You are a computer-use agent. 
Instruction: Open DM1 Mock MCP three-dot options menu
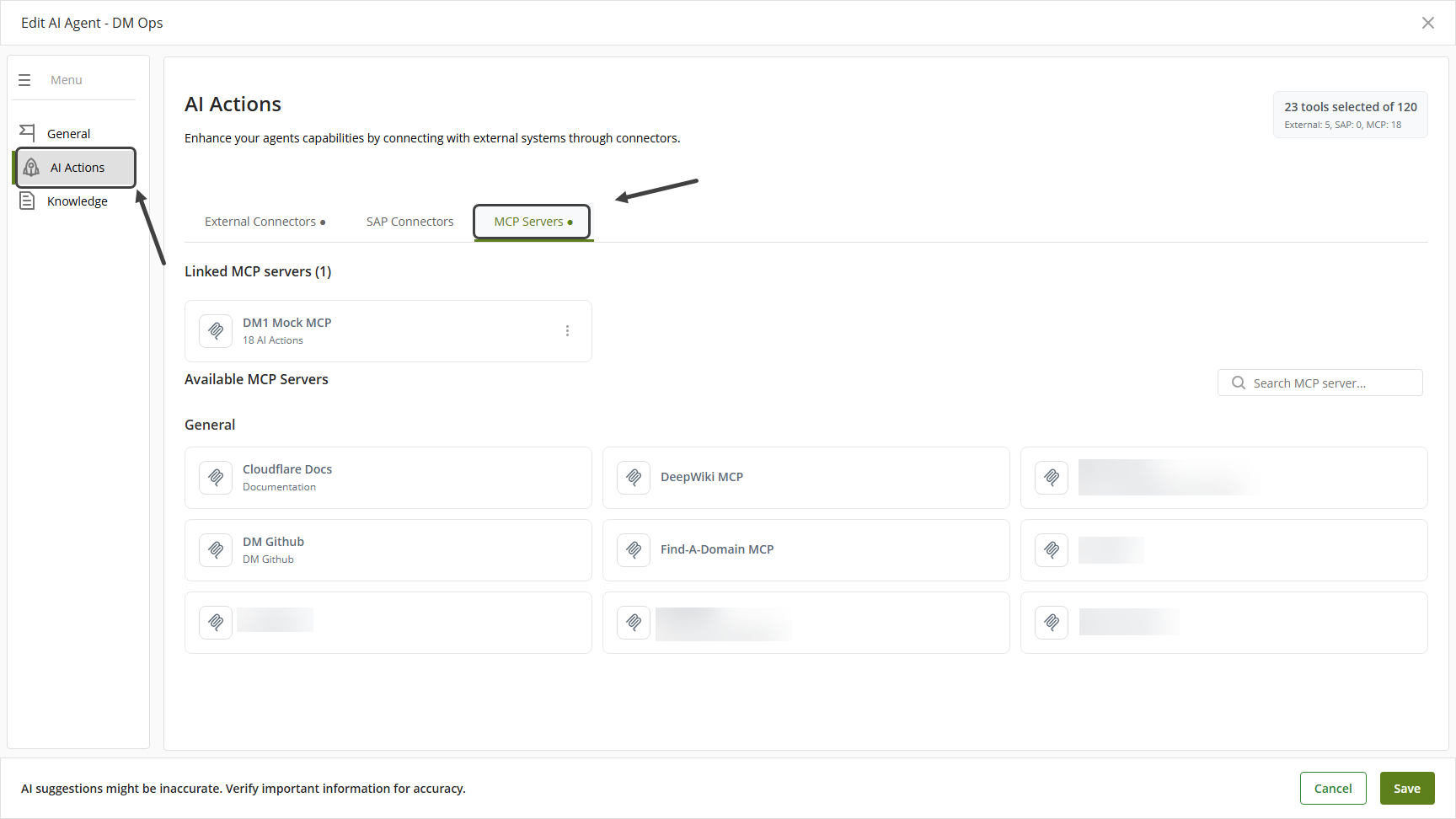(567, 331)
